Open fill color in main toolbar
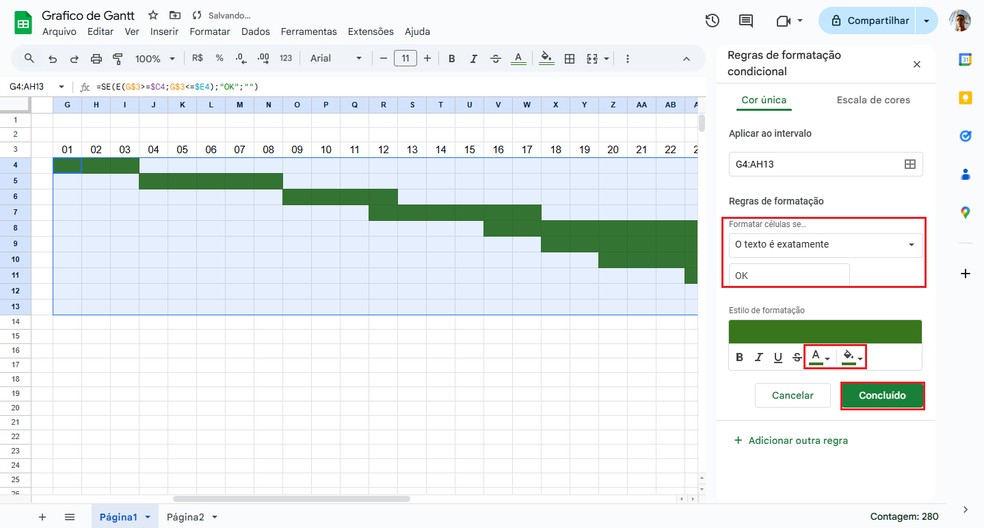This screenshot has height=528, width=984. 547,58
